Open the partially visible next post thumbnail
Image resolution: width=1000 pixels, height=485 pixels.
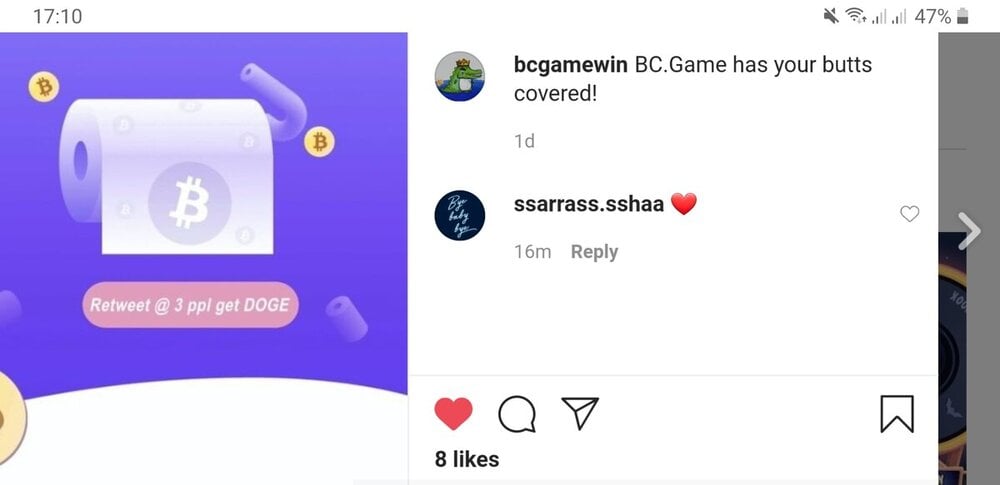click(953, 357)
